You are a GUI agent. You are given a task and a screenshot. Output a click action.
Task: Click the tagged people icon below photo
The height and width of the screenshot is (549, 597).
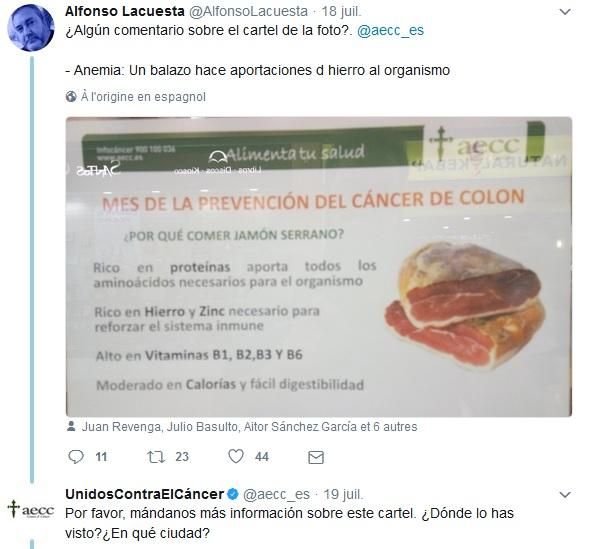[x=71, y=426]
